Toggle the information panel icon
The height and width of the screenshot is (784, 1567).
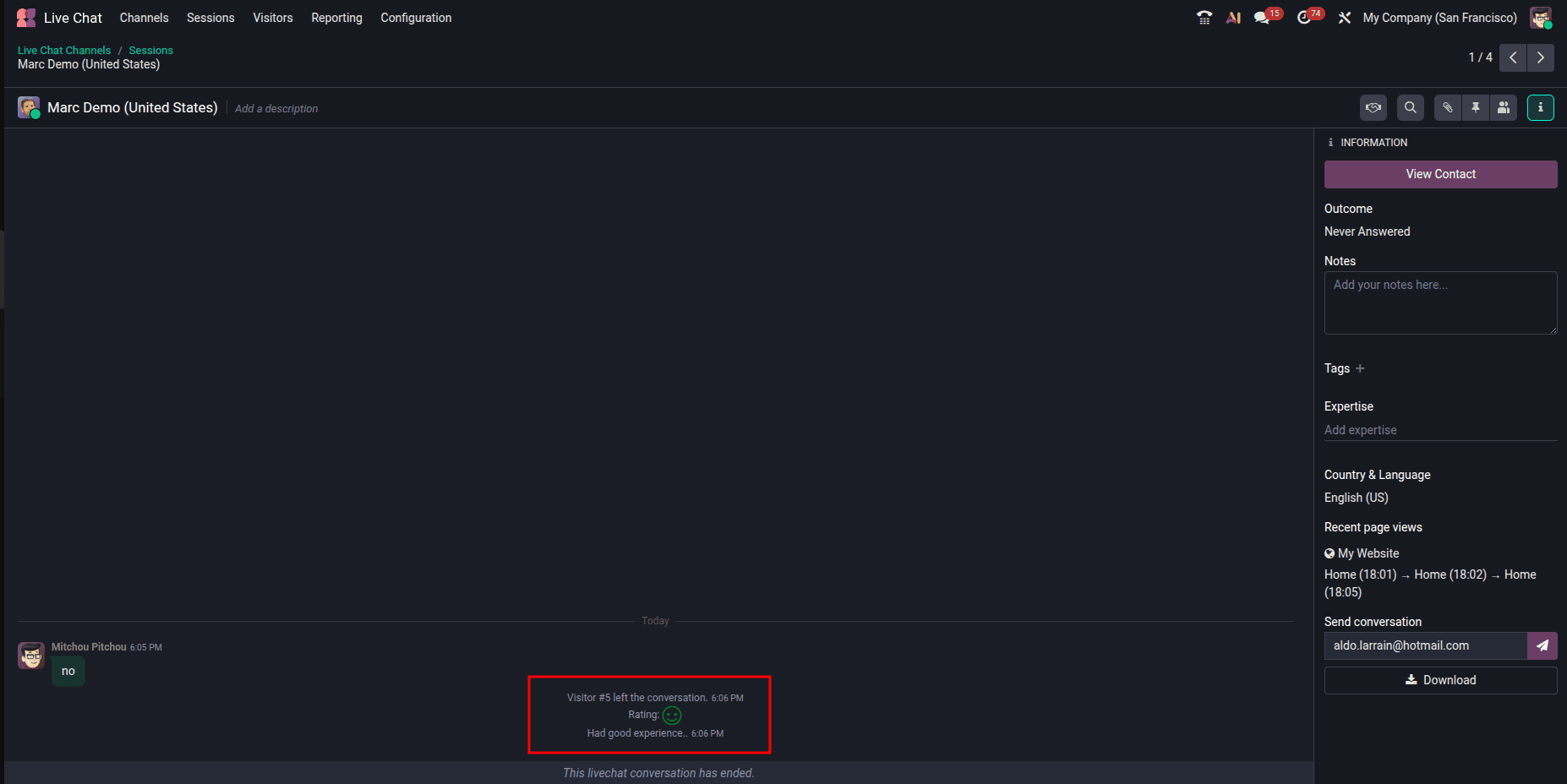pyautogui.click(x=1541, y=107)
